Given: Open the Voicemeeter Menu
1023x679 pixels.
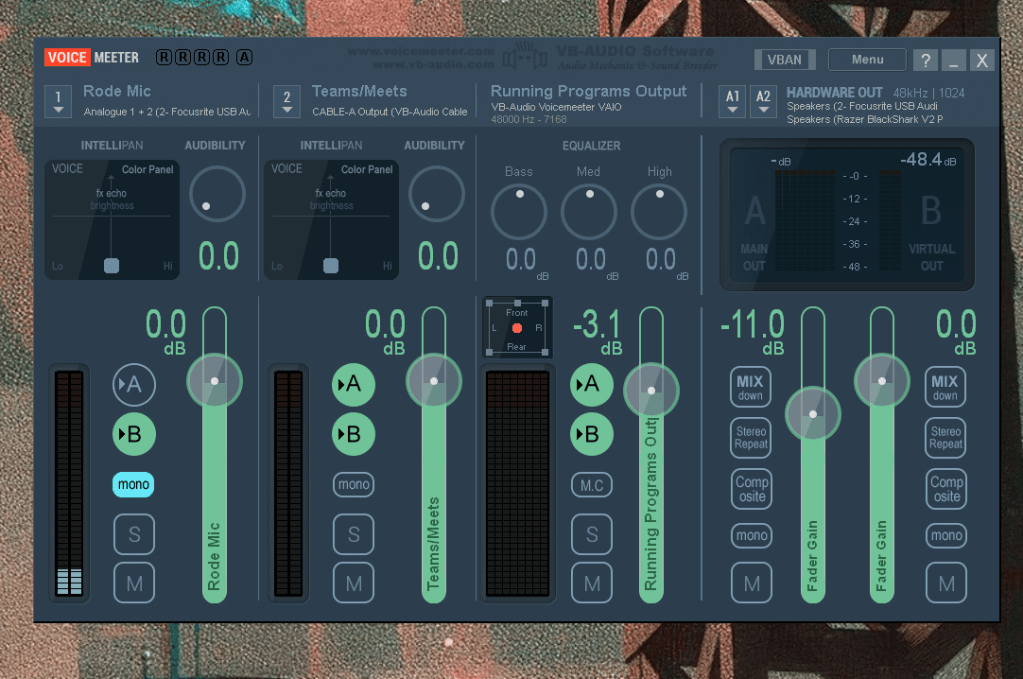Looking at the screenshot, I should 867,59.
